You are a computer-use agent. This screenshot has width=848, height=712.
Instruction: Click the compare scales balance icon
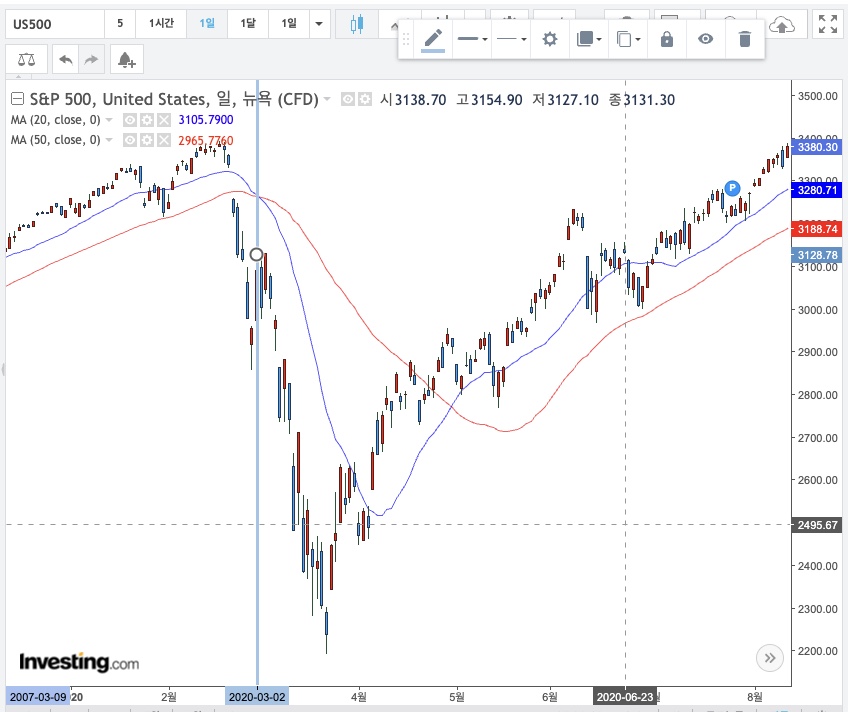pos(26,59)
